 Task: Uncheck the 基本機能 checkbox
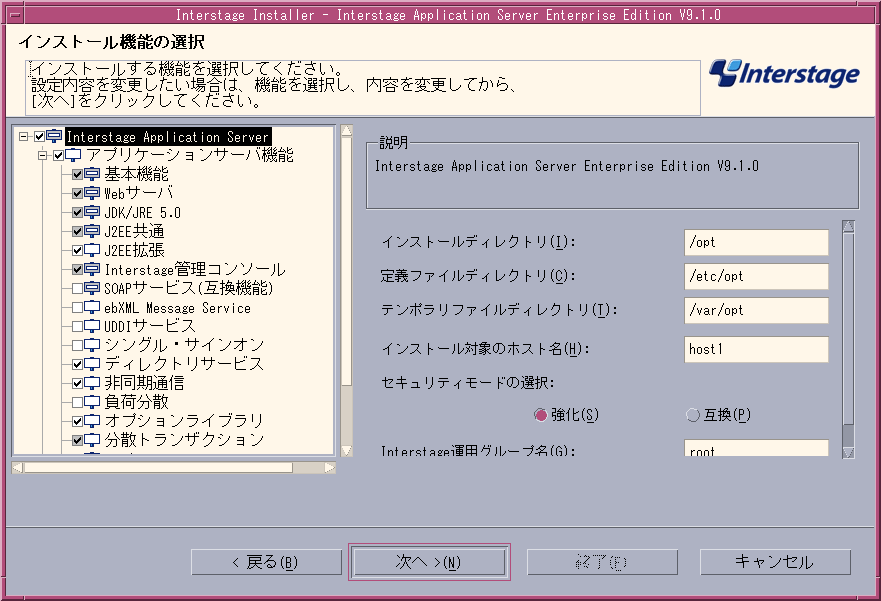[78, 175]
